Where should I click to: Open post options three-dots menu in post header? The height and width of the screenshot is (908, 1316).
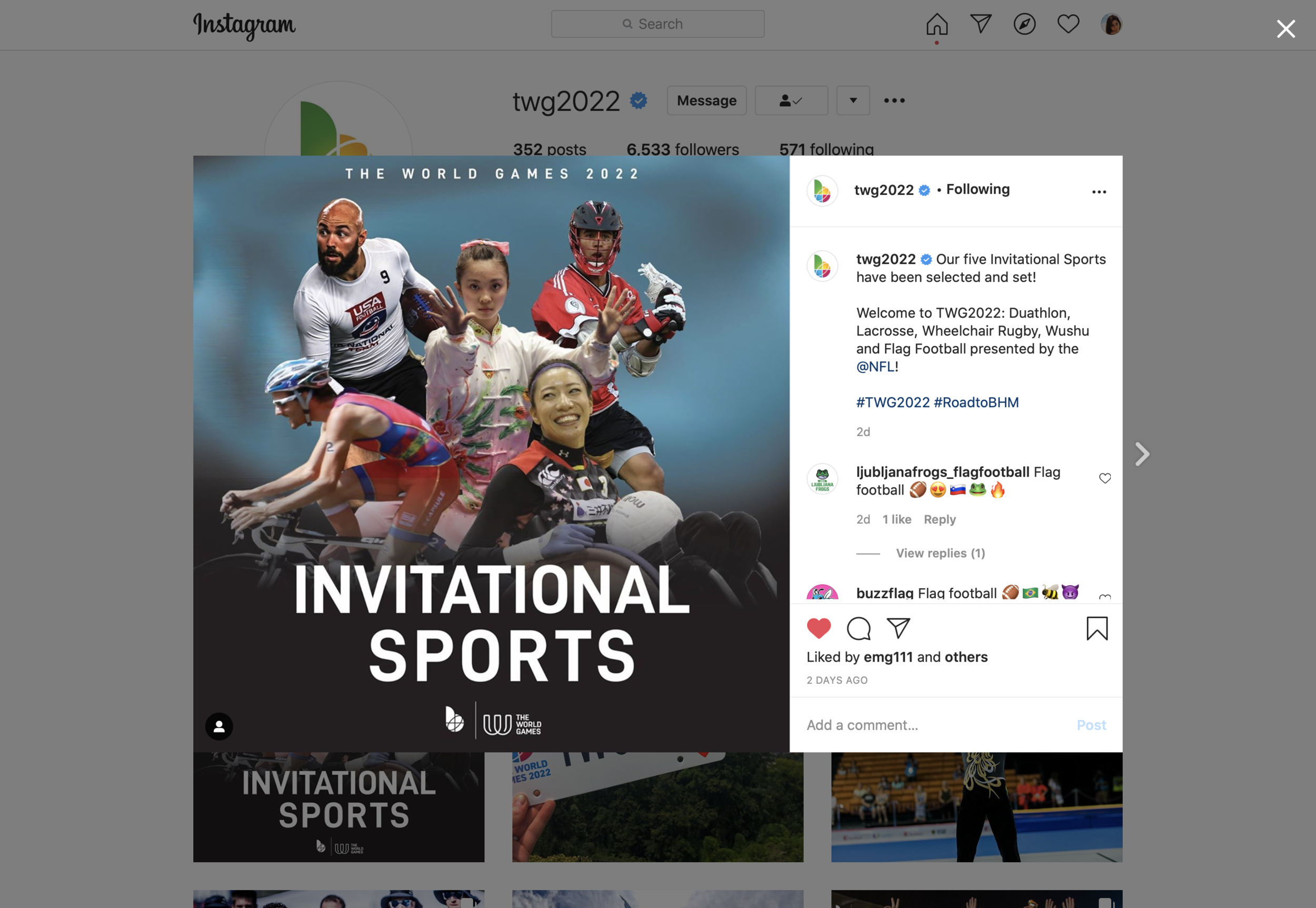coord(1099,192)
